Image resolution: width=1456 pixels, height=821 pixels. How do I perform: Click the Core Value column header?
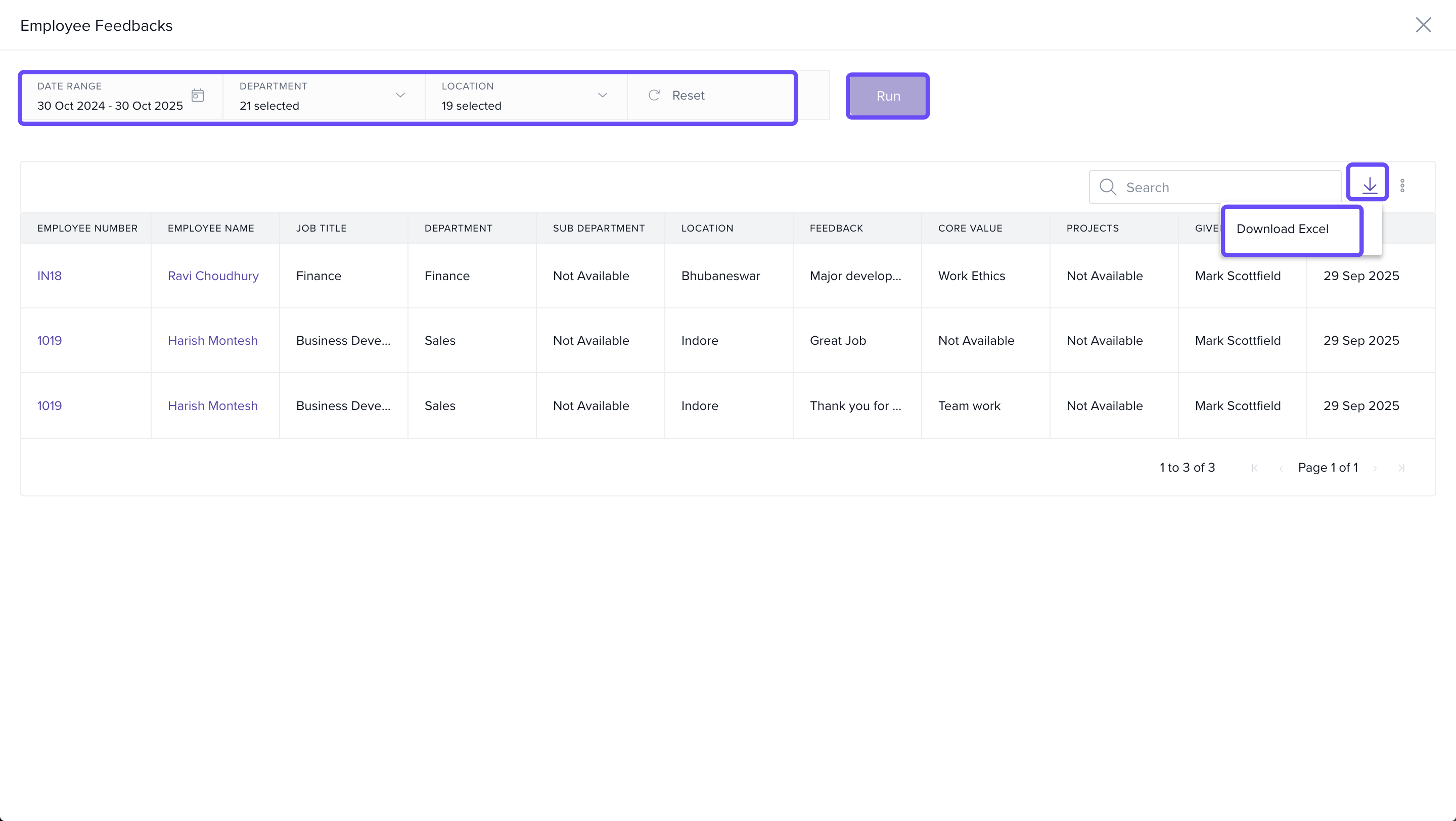[970, 229]
